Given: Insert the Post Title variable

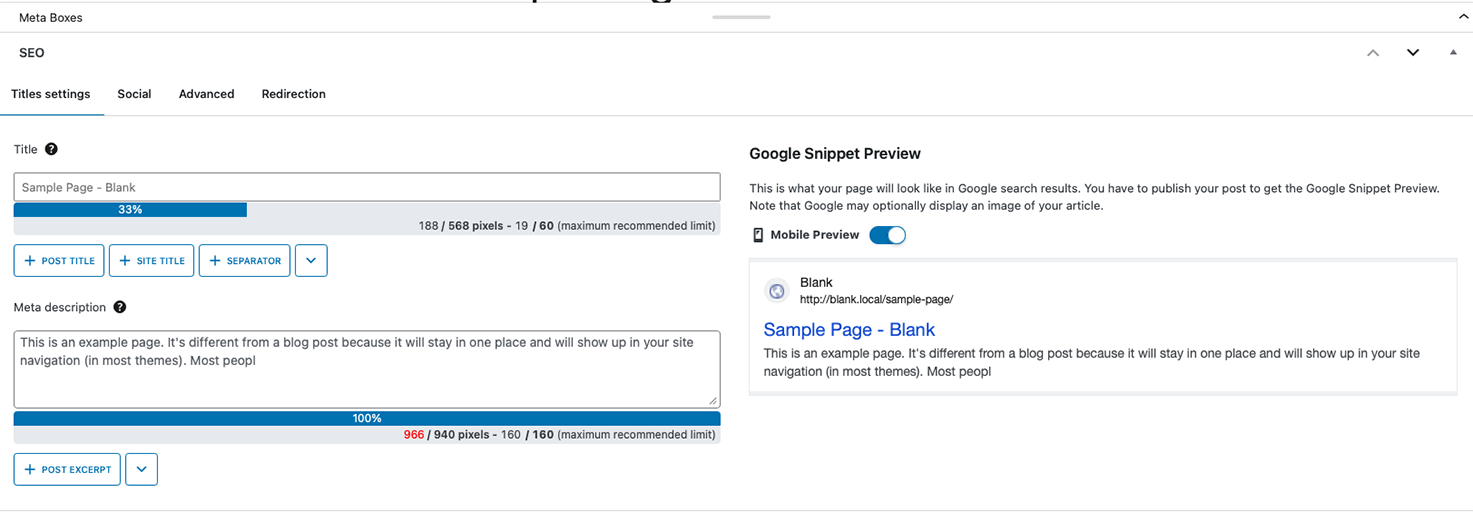Looking at the screenshot, I should click(x=59, y=260).
